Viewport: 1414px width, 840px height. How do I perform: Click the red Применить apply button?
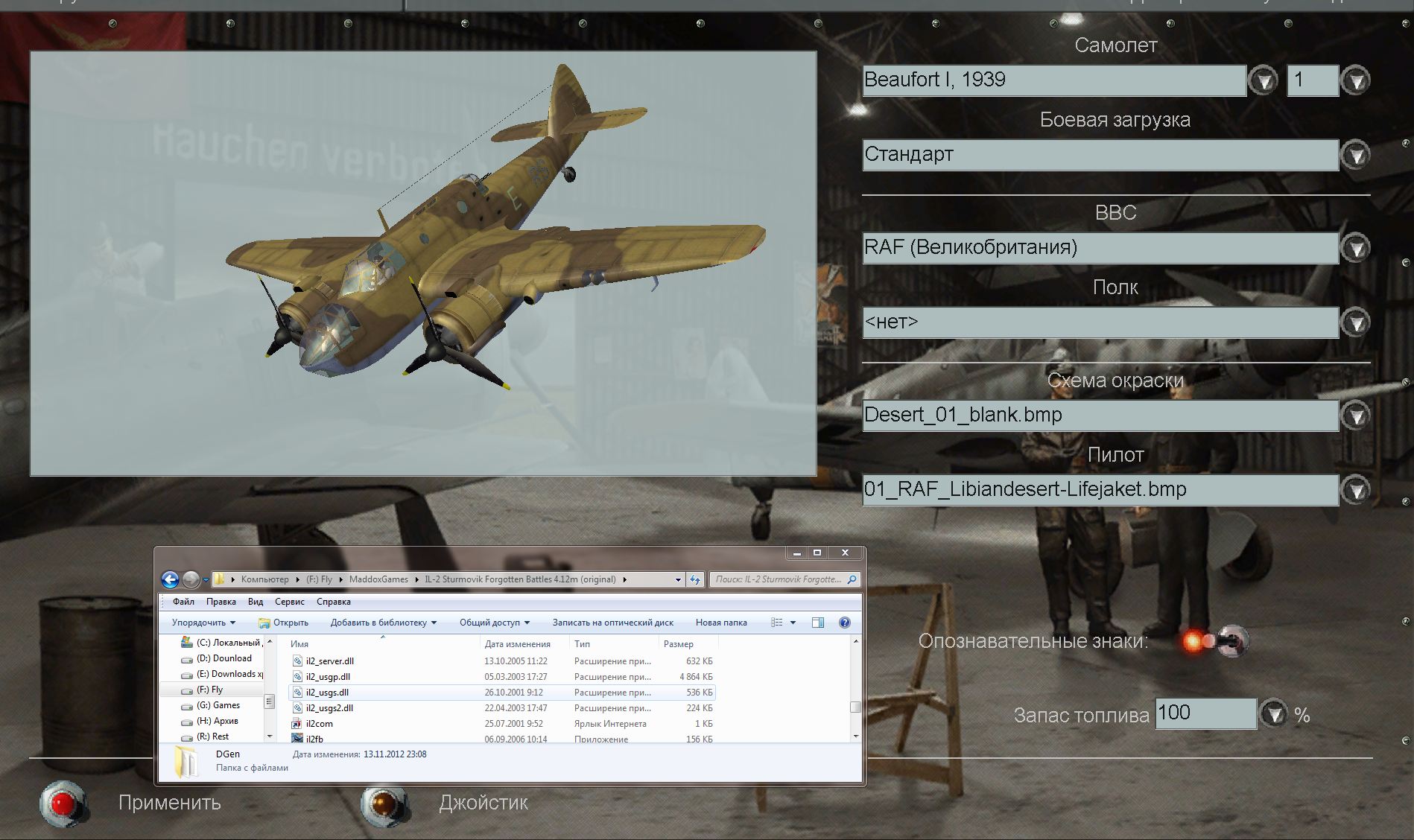click(x=63, y=803)
